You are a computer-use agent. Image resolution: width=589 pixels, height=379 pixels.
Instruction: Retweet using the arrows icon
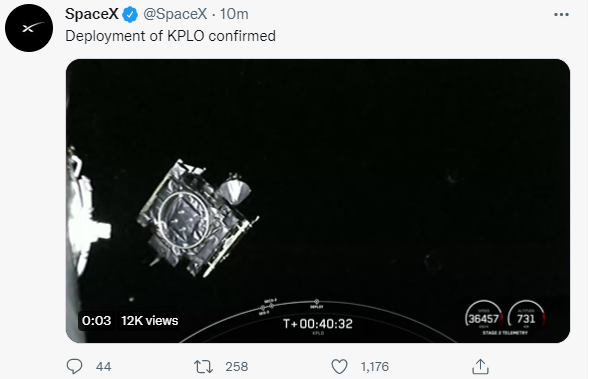(x=203, y=366)
